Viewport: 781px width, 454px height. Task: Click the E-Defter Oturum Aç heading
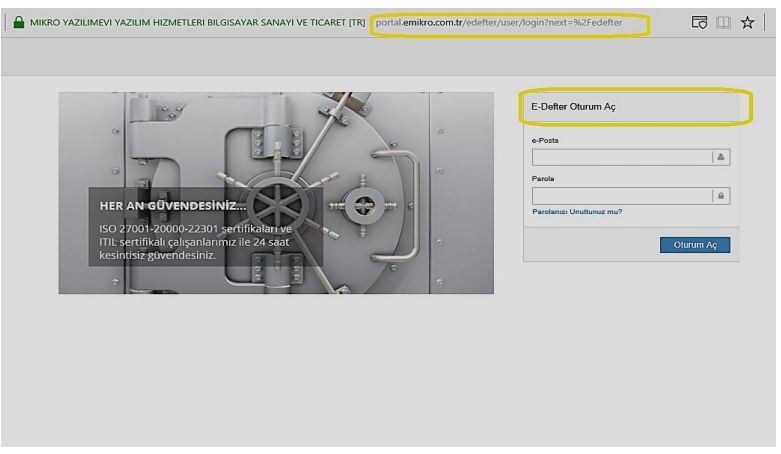573,107
